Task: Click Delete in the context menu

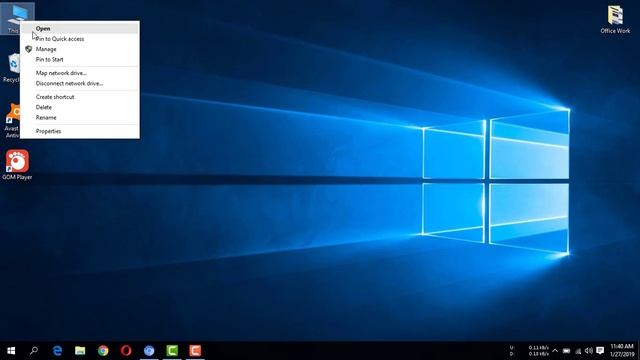Action: coord(80,107)
